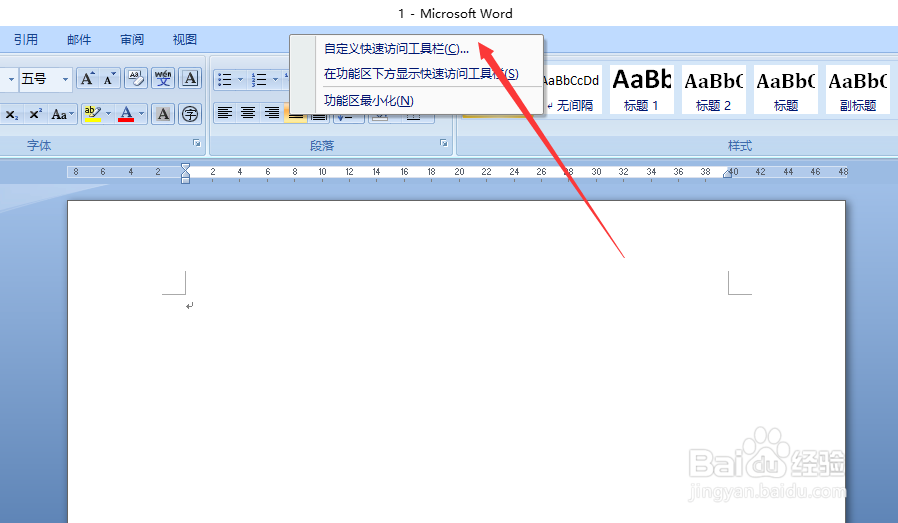Align text to the right
The width and height of the screenshot is (898, 523).
271,113
